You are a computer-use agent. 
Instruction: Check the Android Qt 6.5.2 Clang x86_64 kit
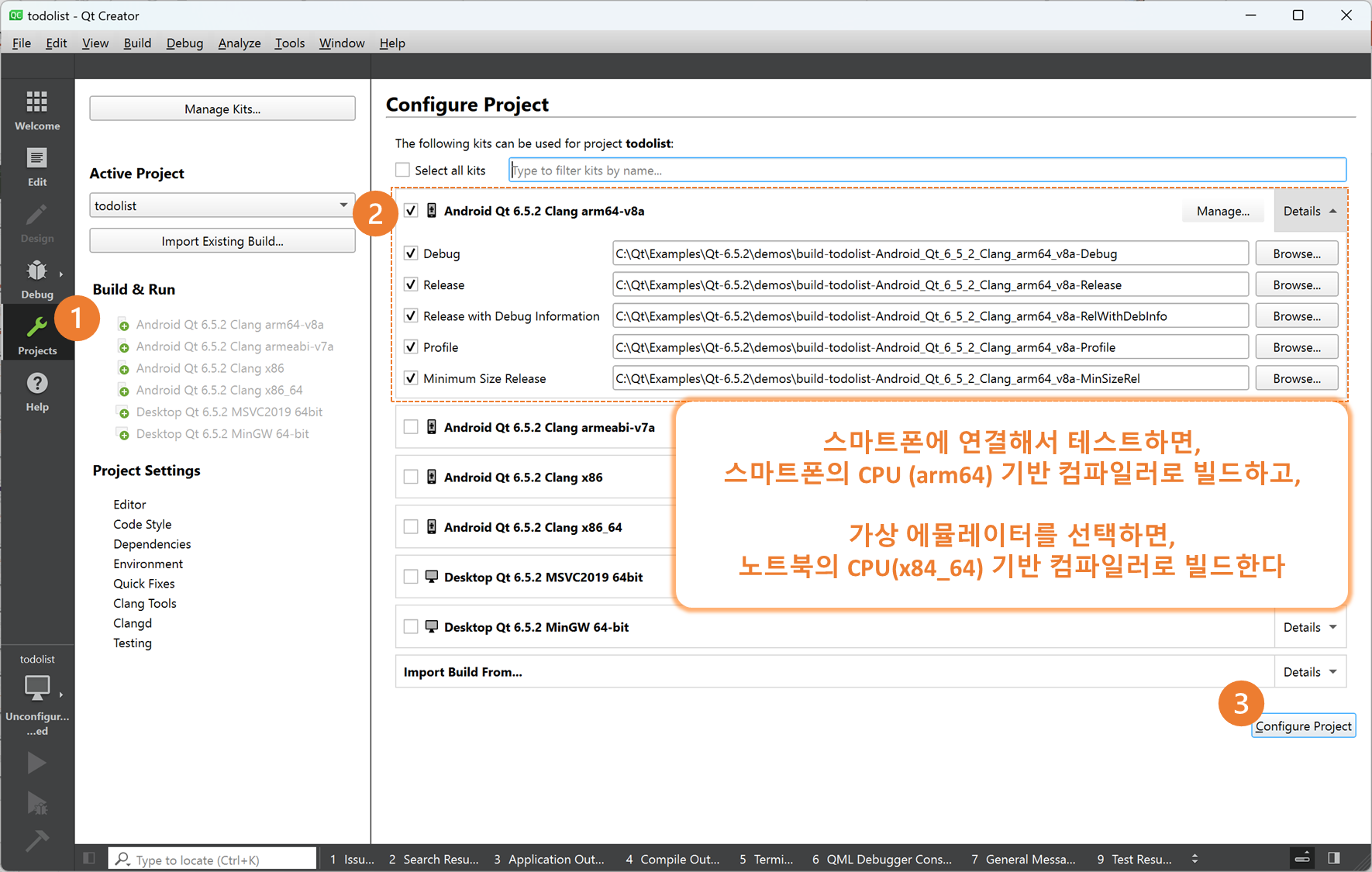411,527
